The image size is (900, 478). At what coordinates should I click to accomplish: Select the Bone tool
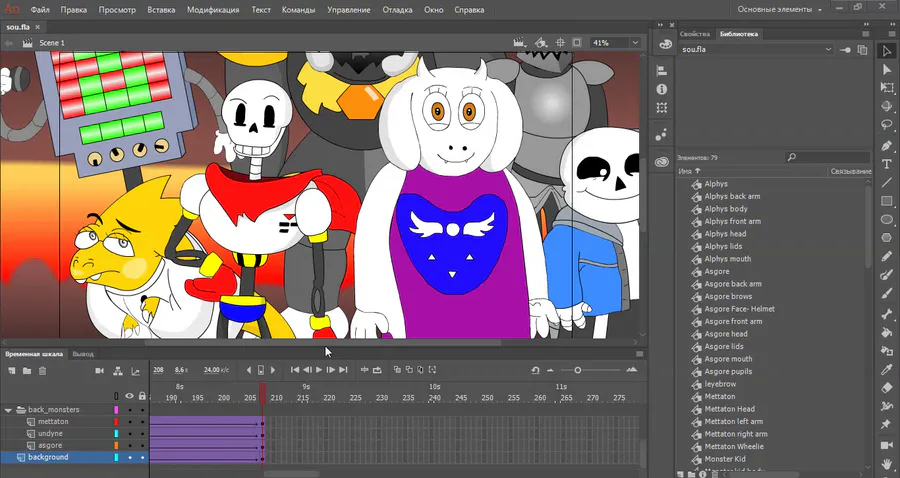(x=887, y=313)
